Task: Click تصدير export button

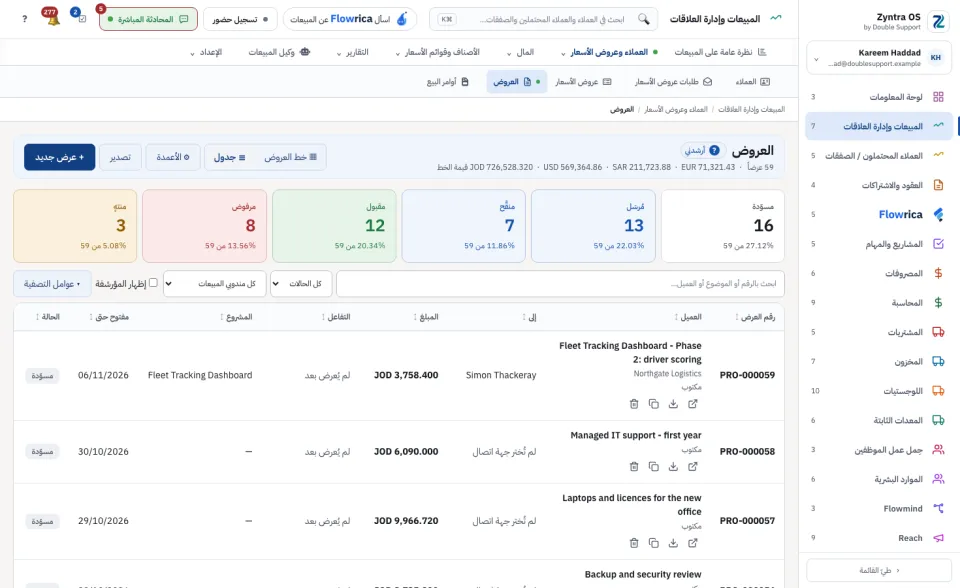Action: tap(120, 157)
